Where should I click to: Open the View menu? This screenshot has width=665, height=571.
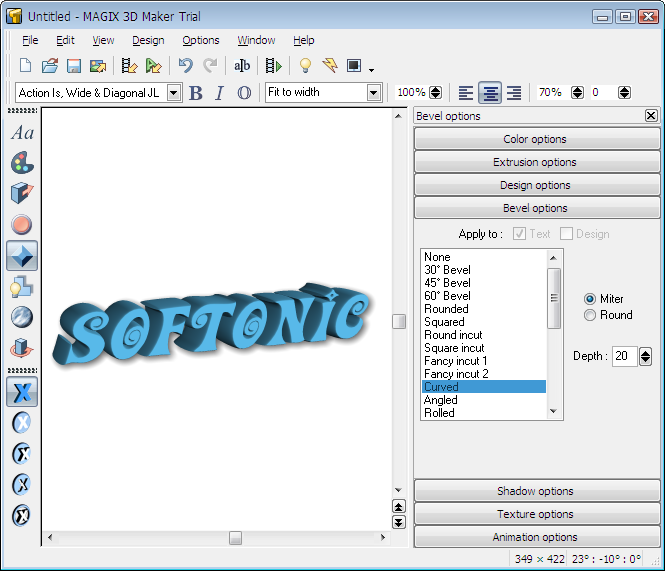[103, 40]
